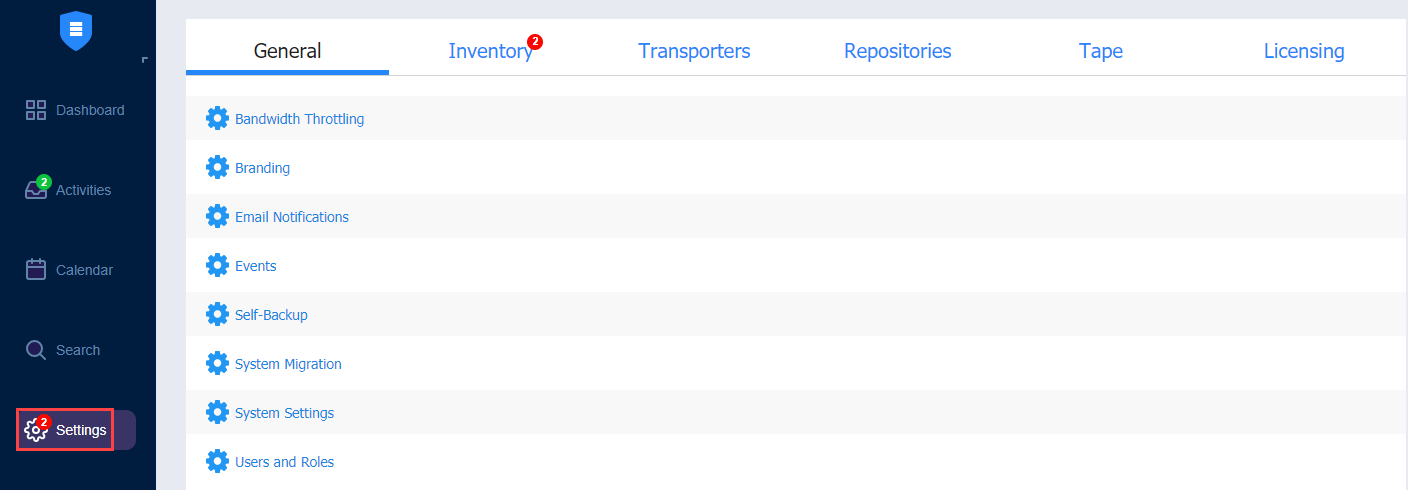Open the Dashboard grid icon
This screenshot has height=490, width=1408.
[36, 110]
